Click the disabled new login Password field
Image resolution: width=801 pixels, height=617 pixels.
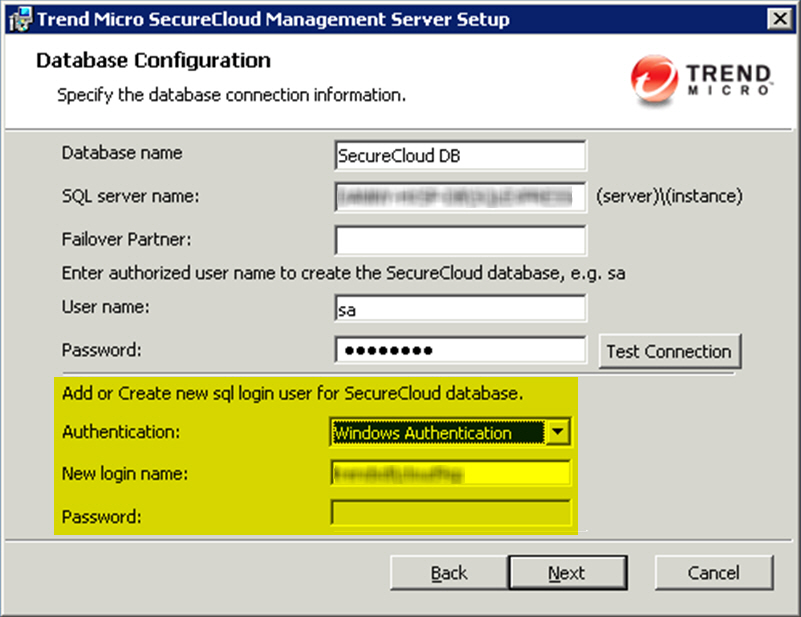click(450, 516)
